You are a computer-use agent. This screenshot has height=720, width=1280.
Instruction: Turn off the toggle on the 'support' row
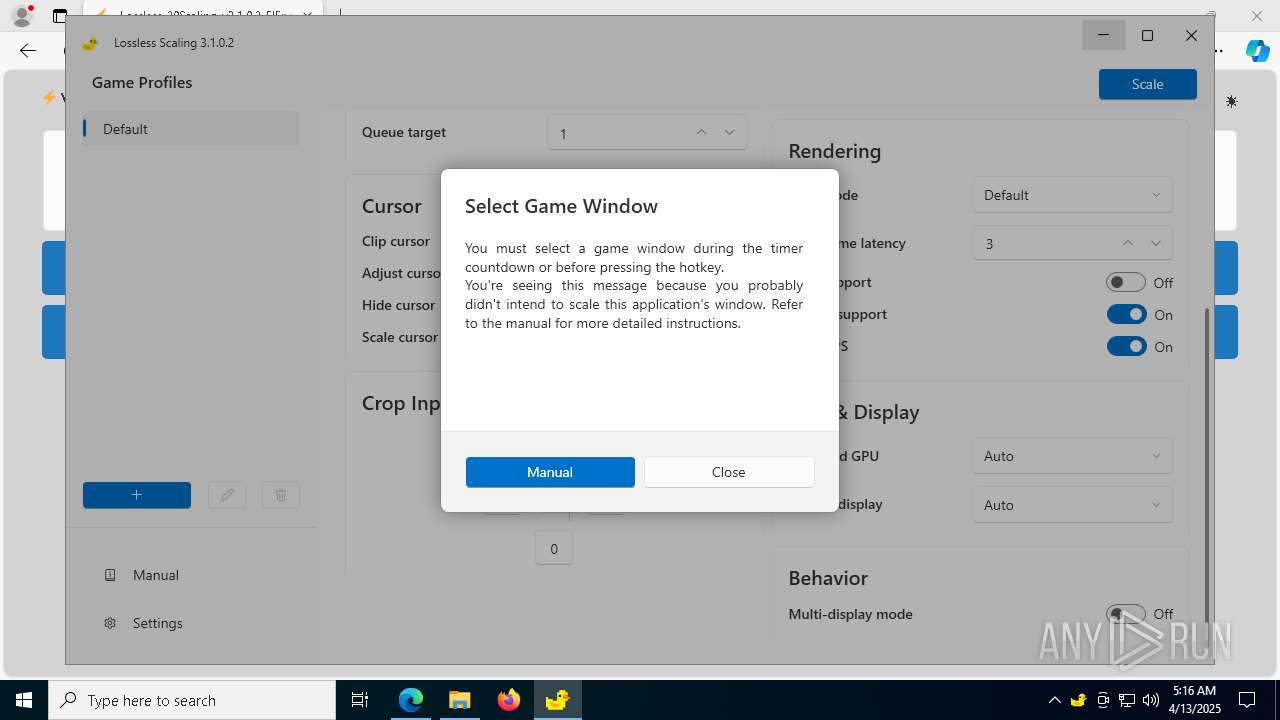[1126, 315]
